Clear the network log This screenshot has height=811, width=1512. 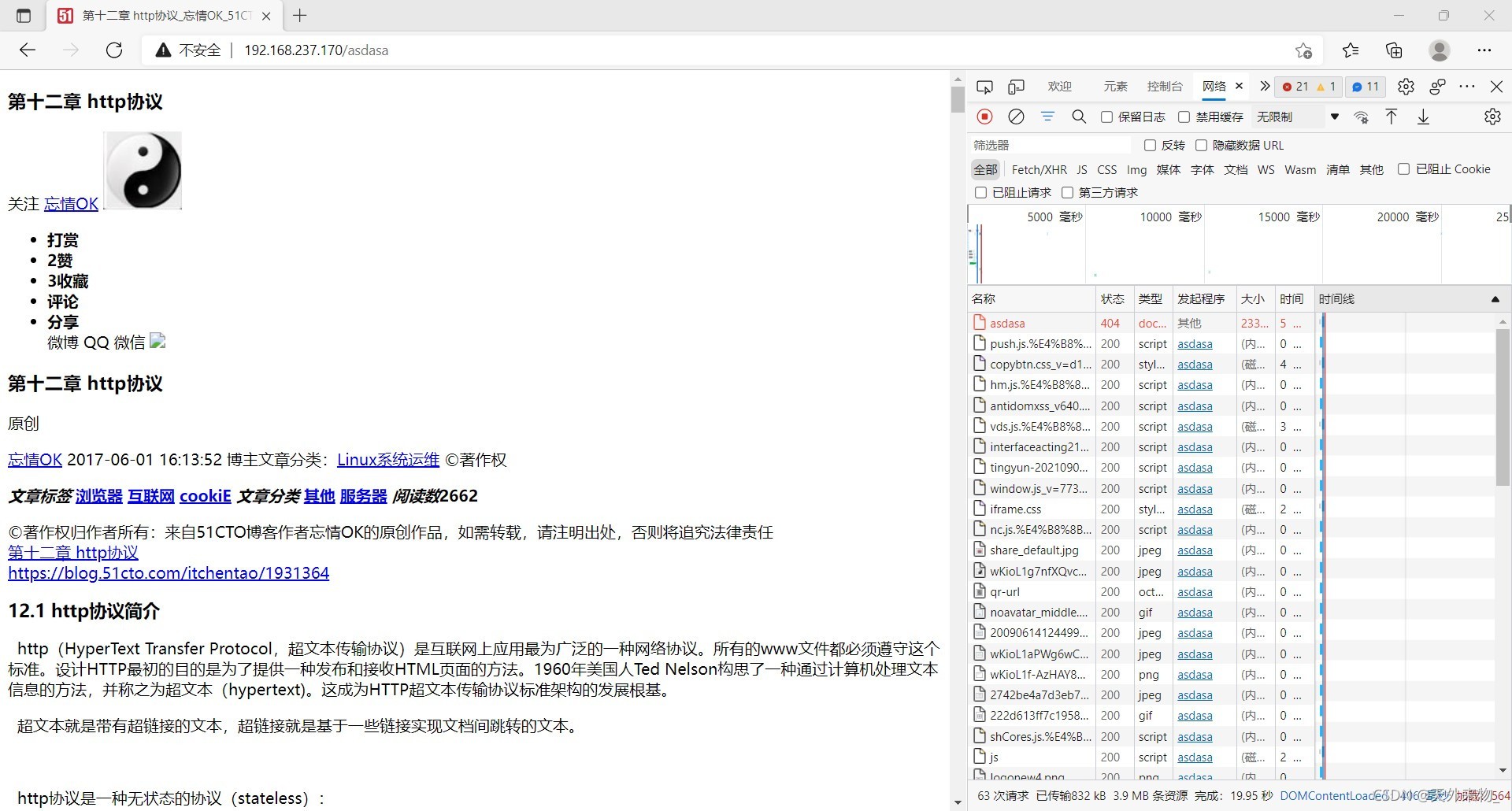(x=1016, y=117)
